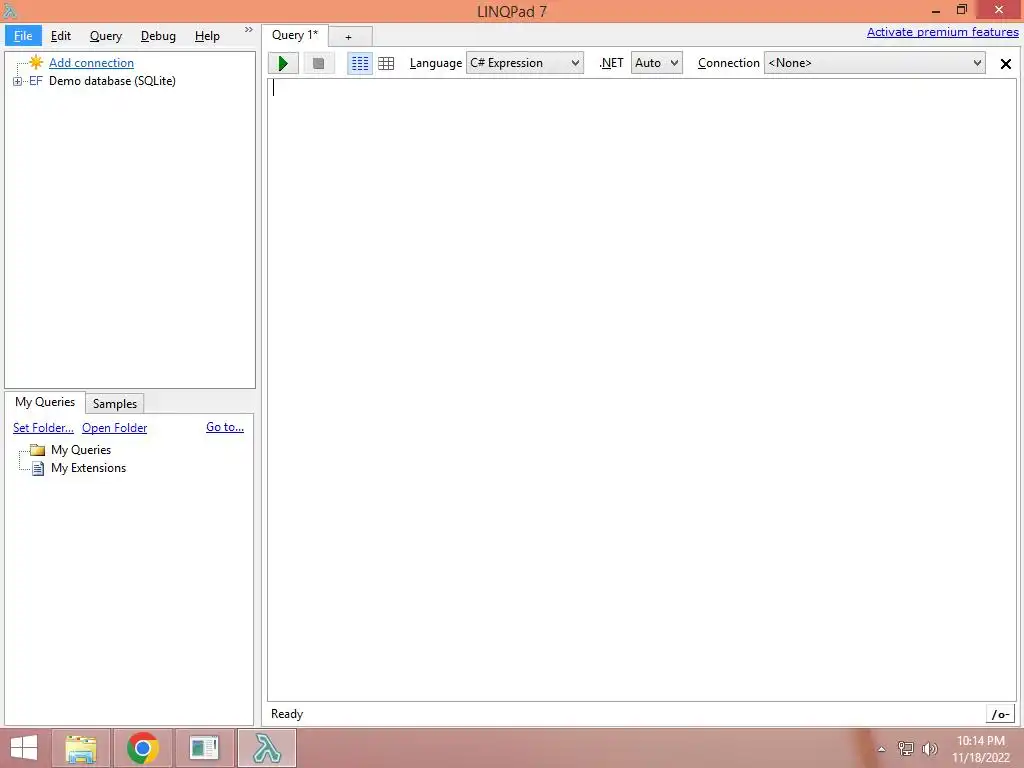Switch results to rich text view
The image size is (1024, 768).
pos(360,63)
